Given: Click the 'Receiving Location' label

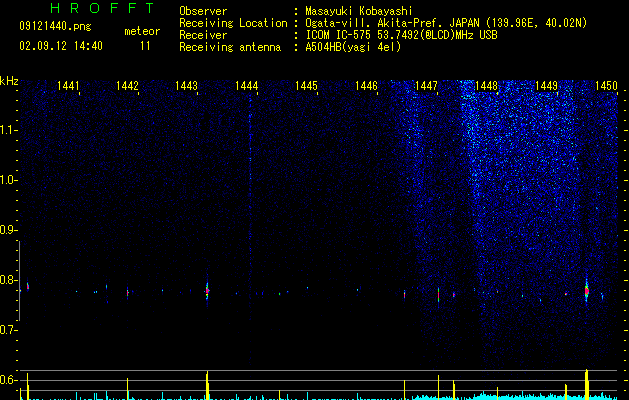Looking at the screenshot, I should pyautogui.click(x=233, y=23).
